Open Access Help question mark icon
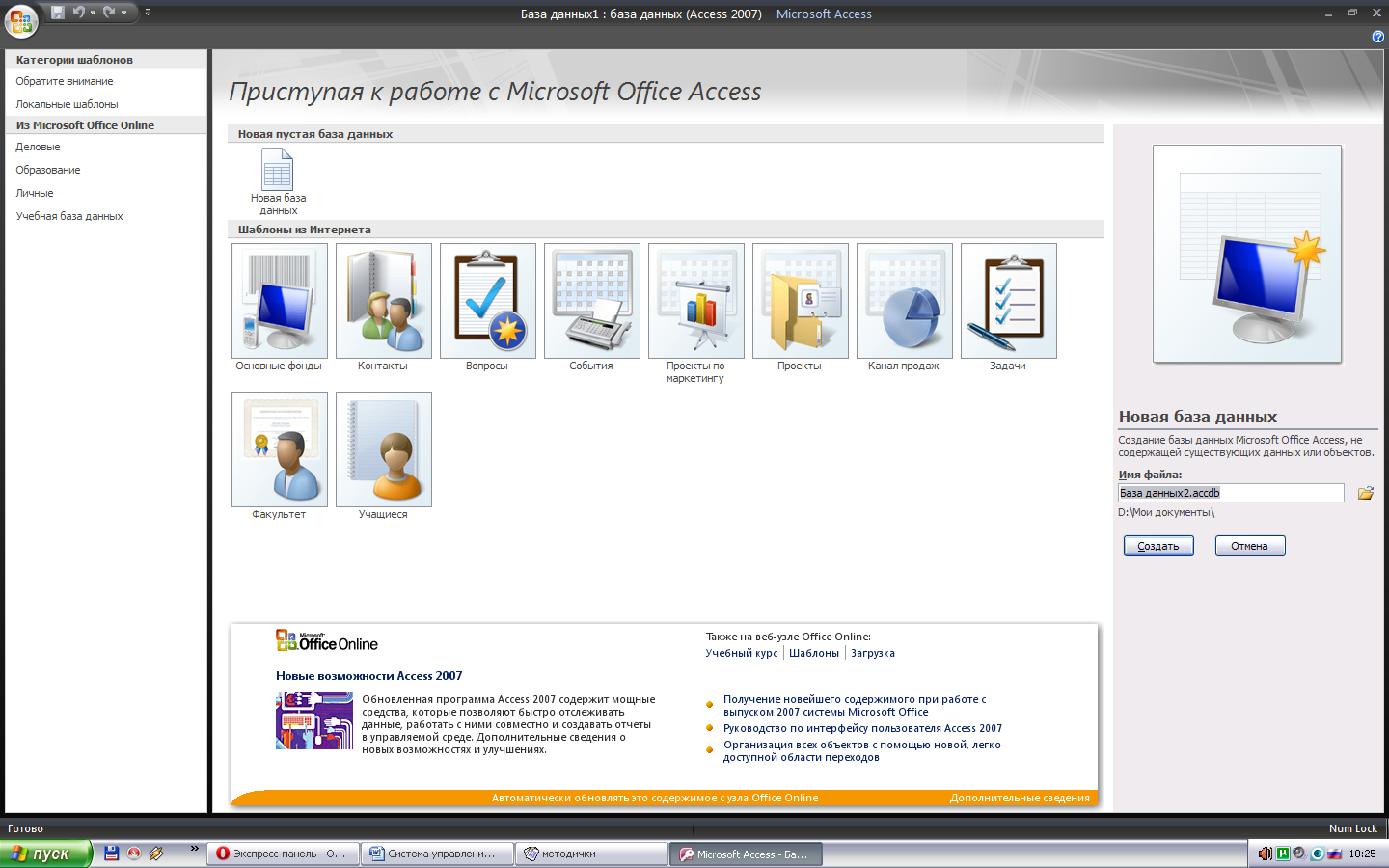The height and width of the screenshot is (868, 1389). point(1377,36)
